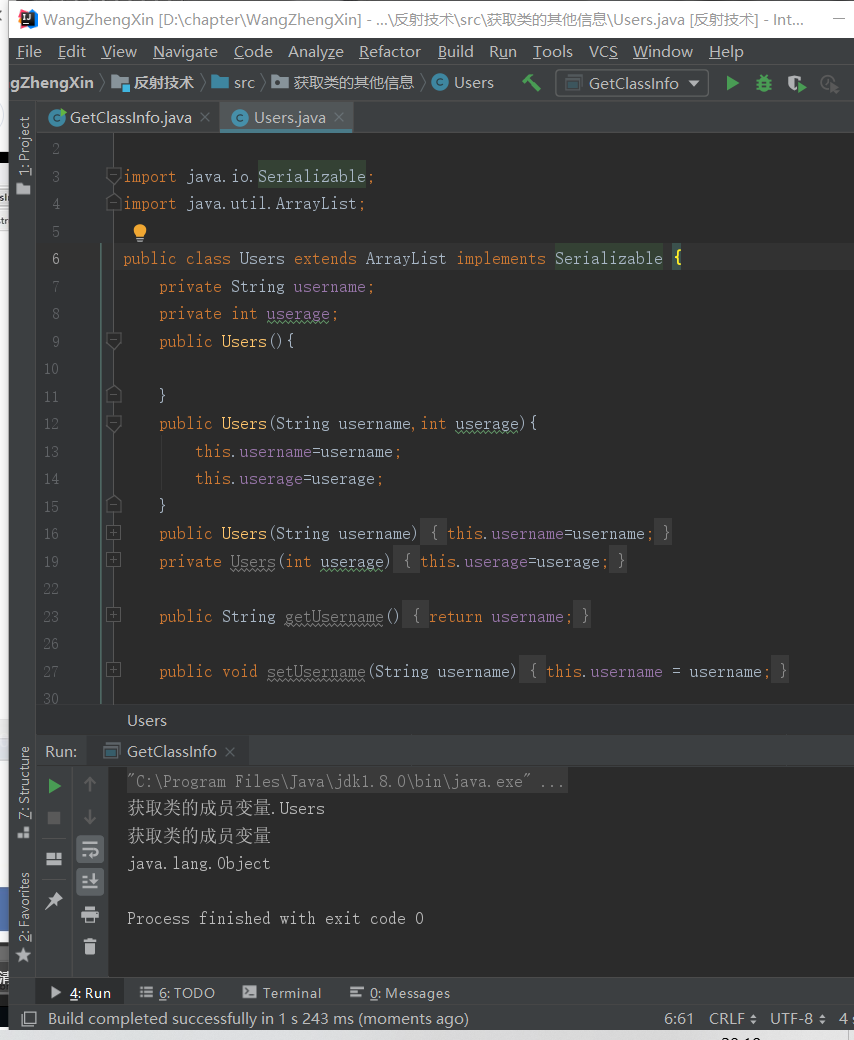Toggle soft-wrap in Run console
Screen dimensions: 854x1040
90,849
